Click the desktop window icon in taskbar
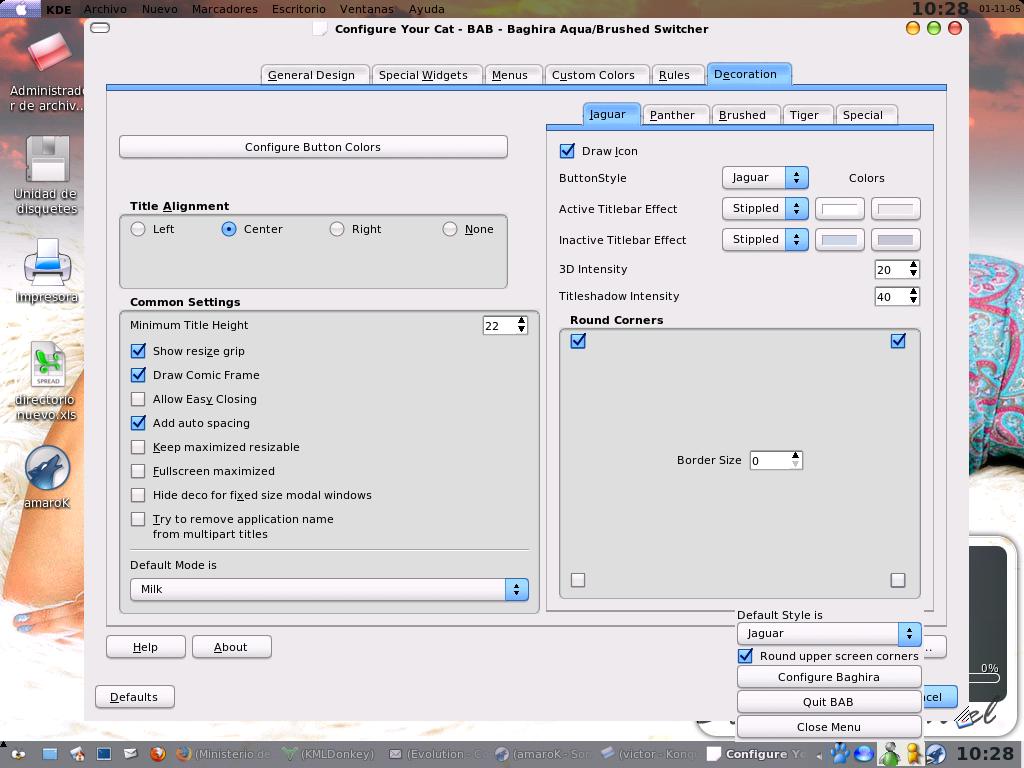This screenshot has height=768, width=1024. click(x=50, y=754)
